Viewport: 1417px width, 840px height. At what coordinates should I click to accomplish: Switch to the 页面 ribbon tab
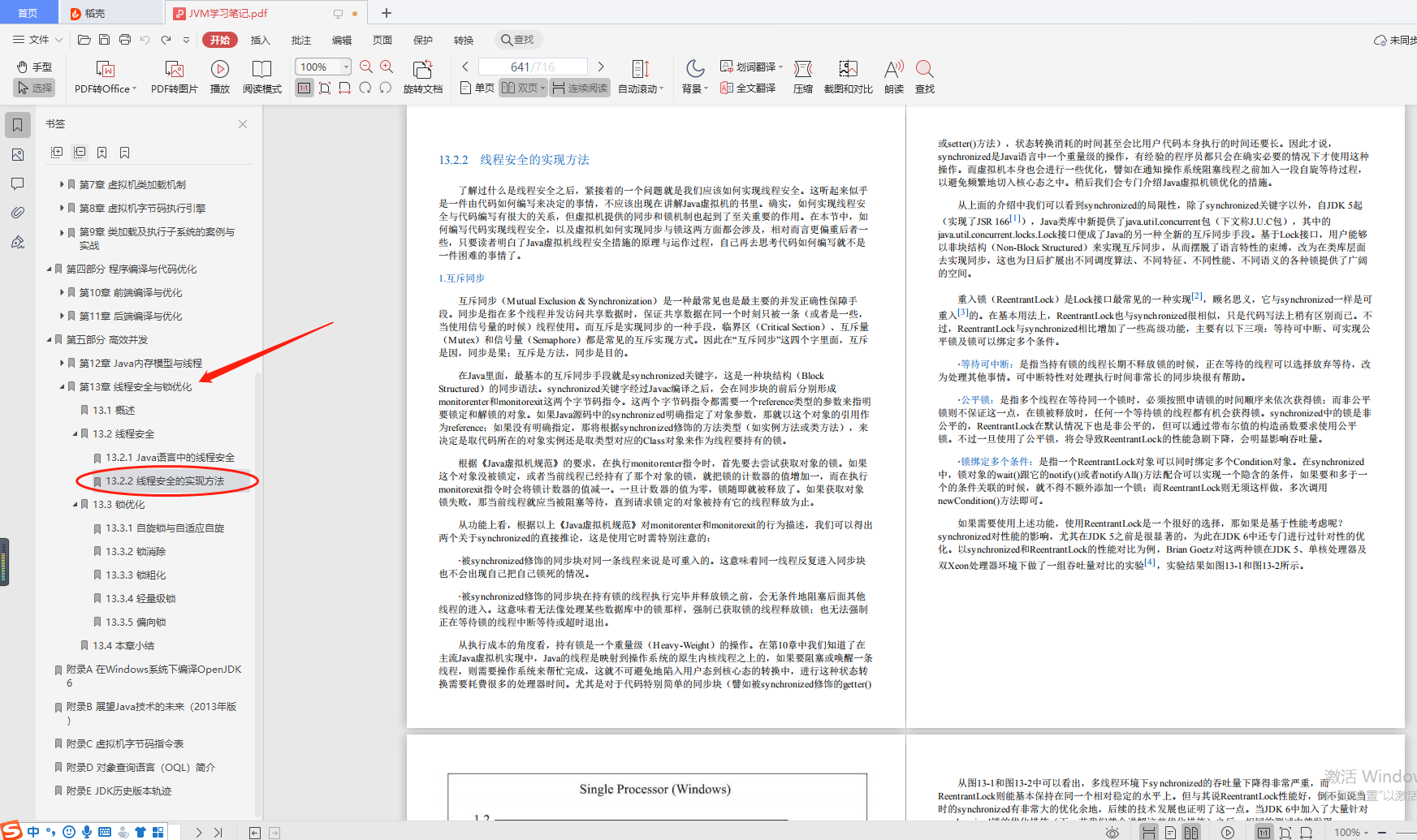(382, 40)
